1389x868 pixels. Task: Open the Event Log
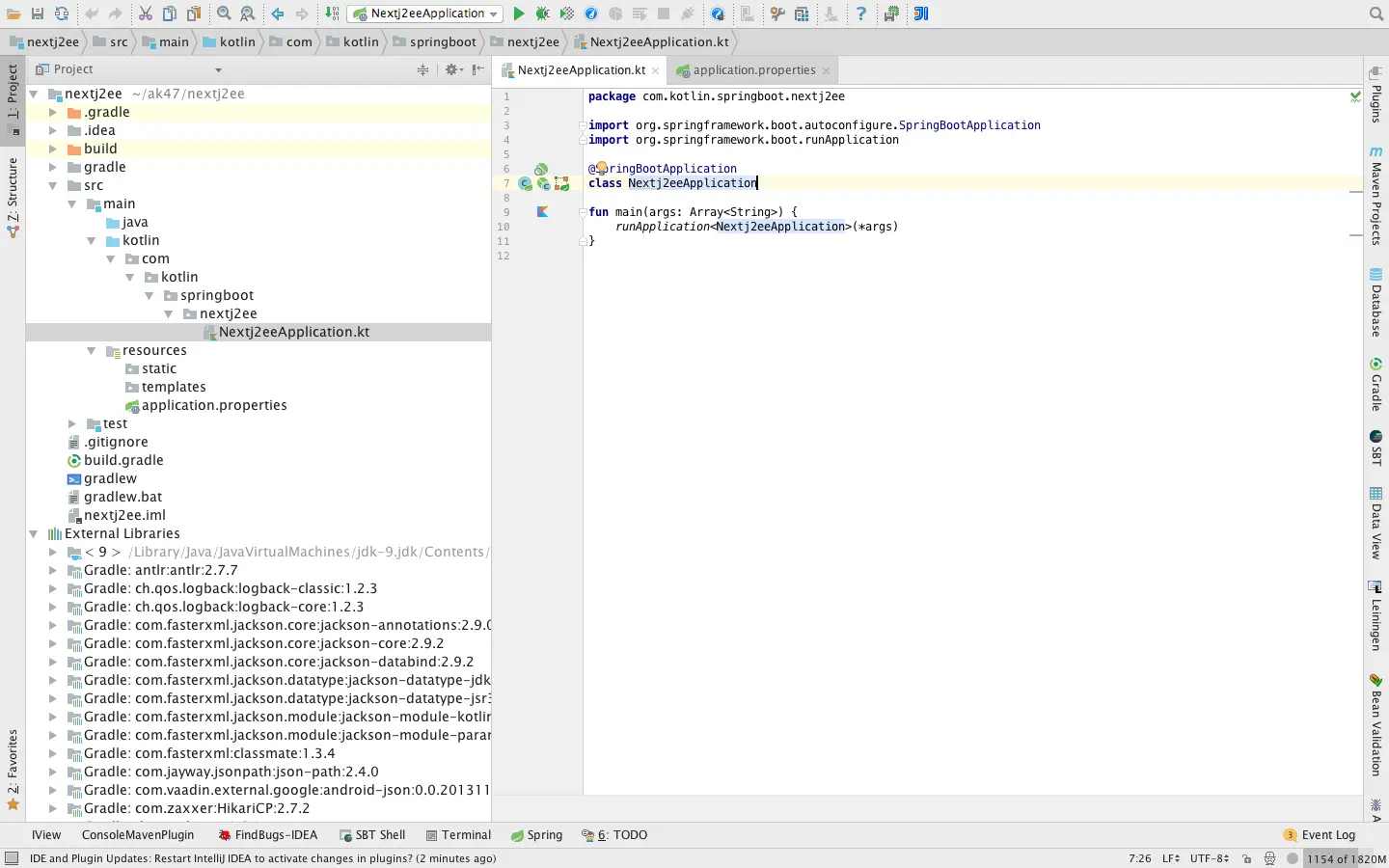[x=1320, y=835]
